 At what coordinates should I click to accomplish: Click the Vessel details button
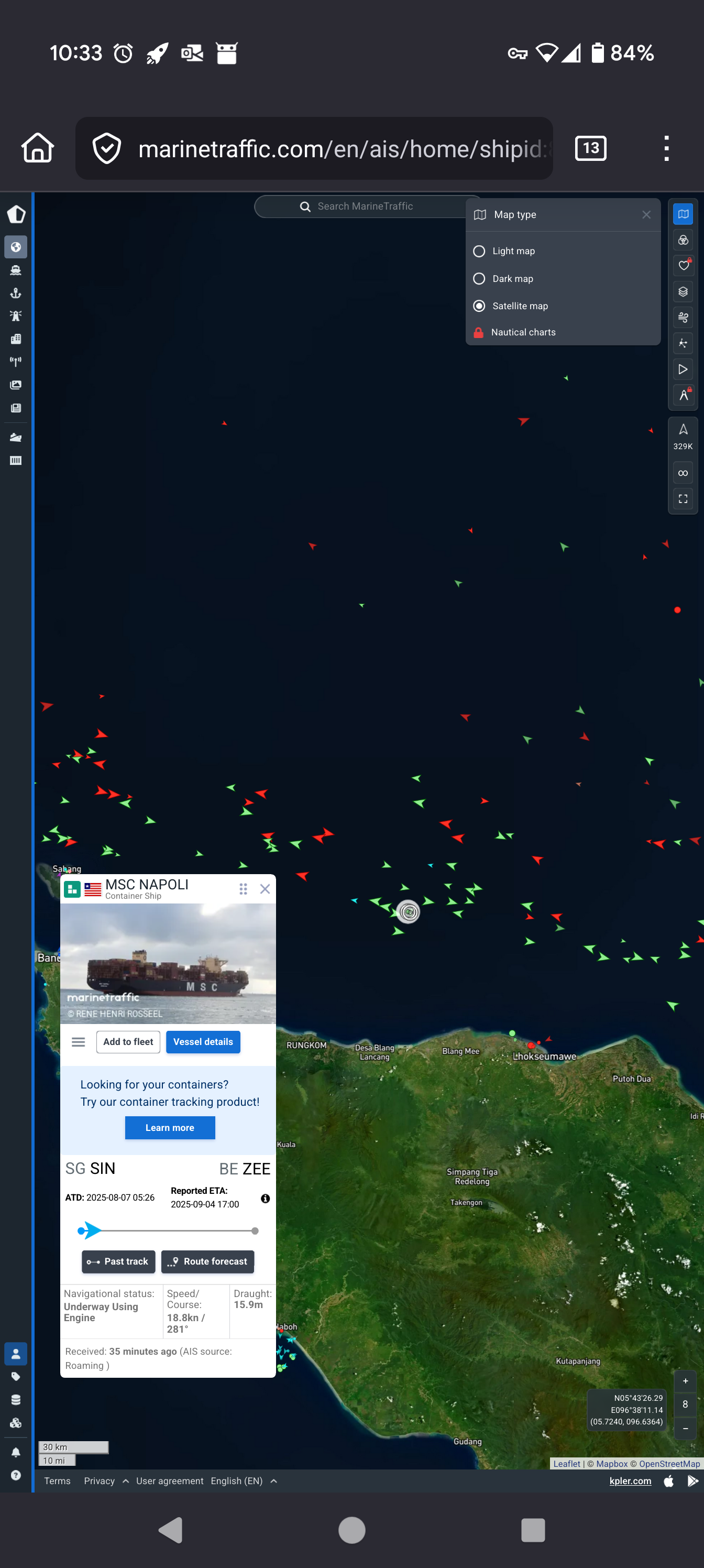(x=203, y=1041)
